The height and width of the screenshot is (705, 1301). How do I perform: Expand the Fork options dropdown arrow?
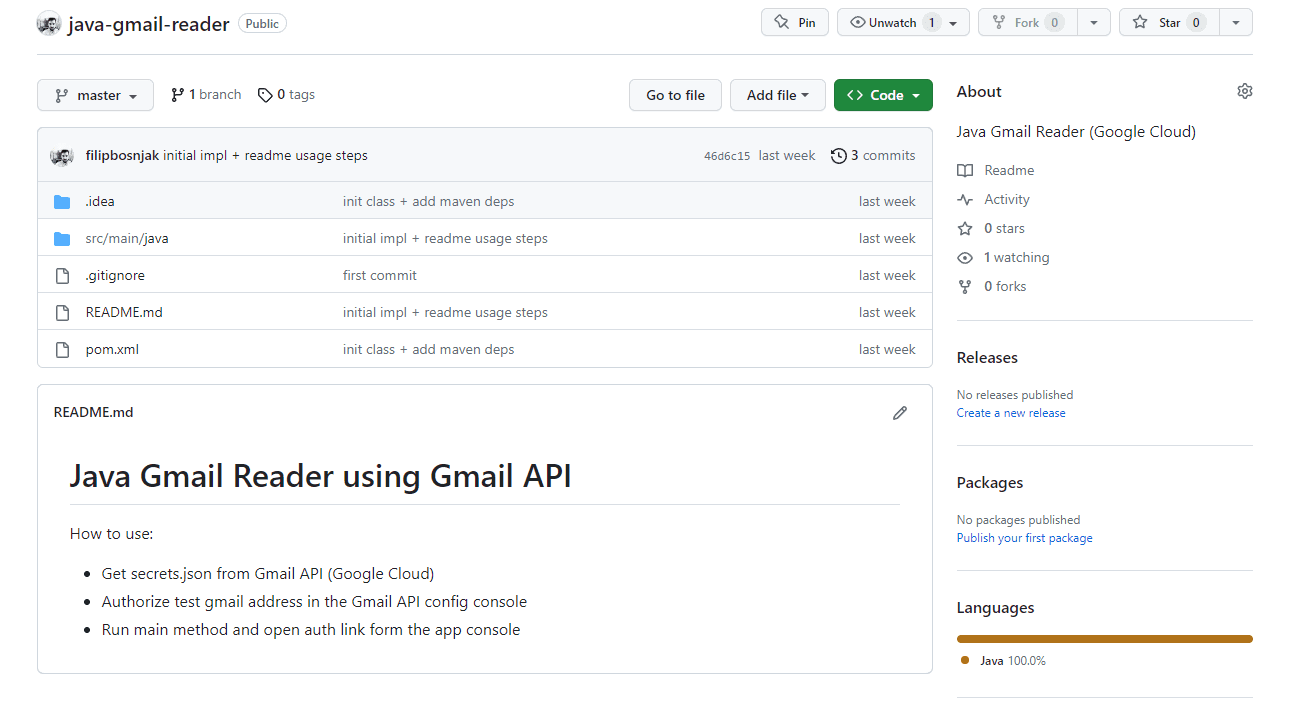coord(1094,22)
